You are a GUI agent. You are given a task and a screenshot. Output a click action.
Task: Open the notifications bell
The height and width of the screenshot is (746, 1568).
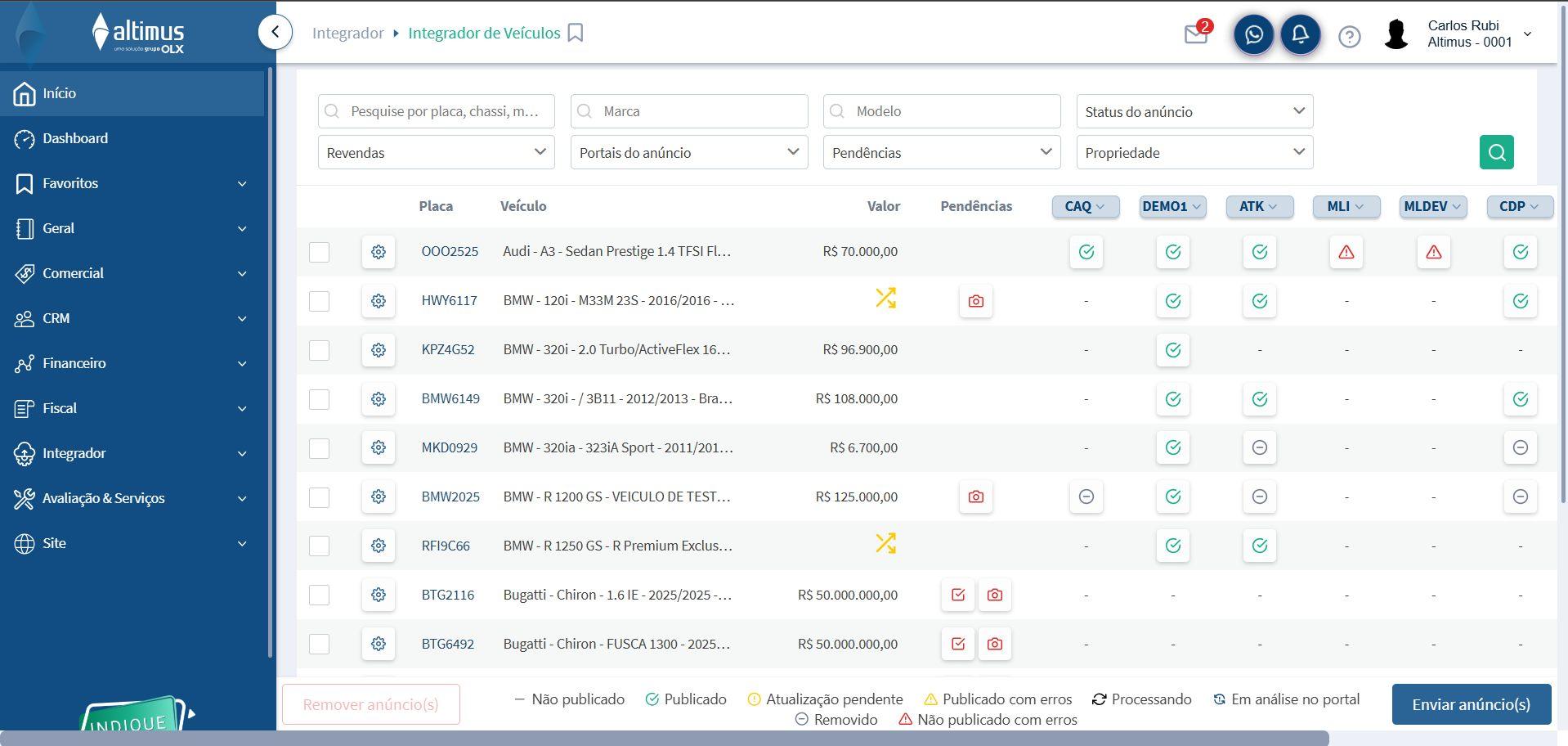point(1300,35)
